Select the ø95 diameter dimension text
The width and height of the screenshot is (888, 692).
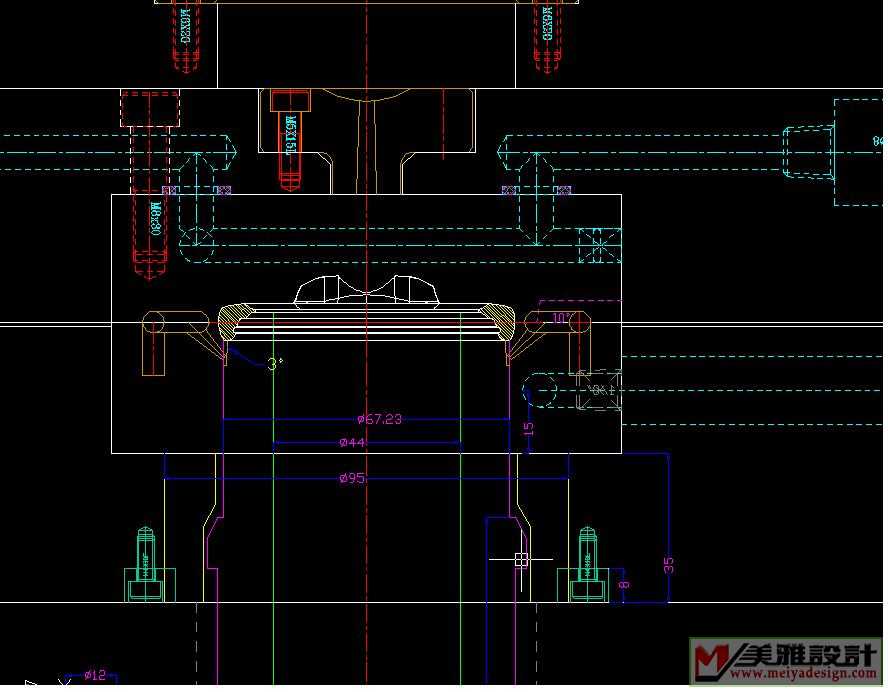[352, 478]
